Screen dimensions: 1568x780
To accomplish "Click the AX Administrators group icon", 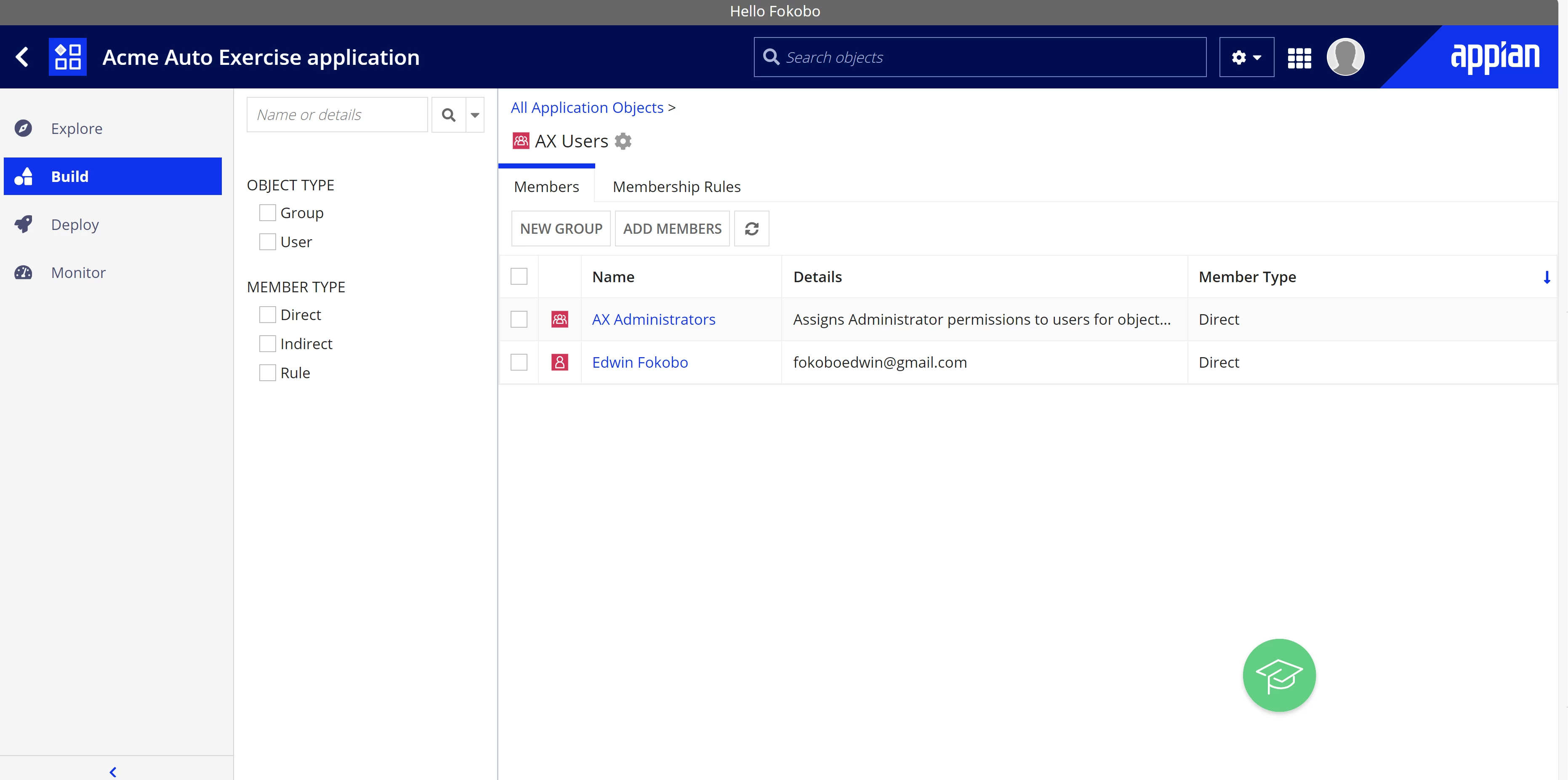I will coord(559,319).
